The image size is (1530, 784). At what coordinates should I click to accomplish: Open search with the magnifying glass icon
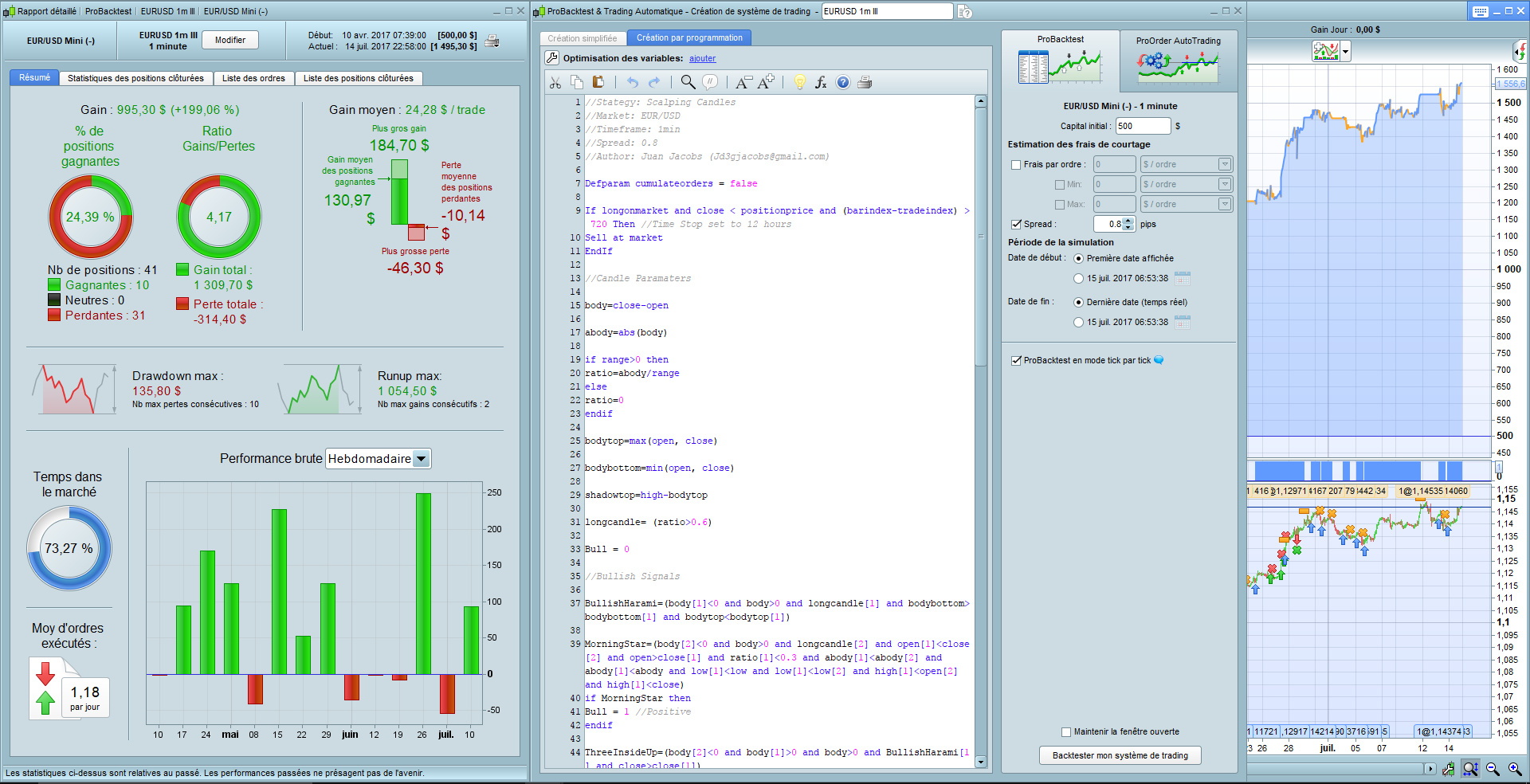click(x=688, y=82)
